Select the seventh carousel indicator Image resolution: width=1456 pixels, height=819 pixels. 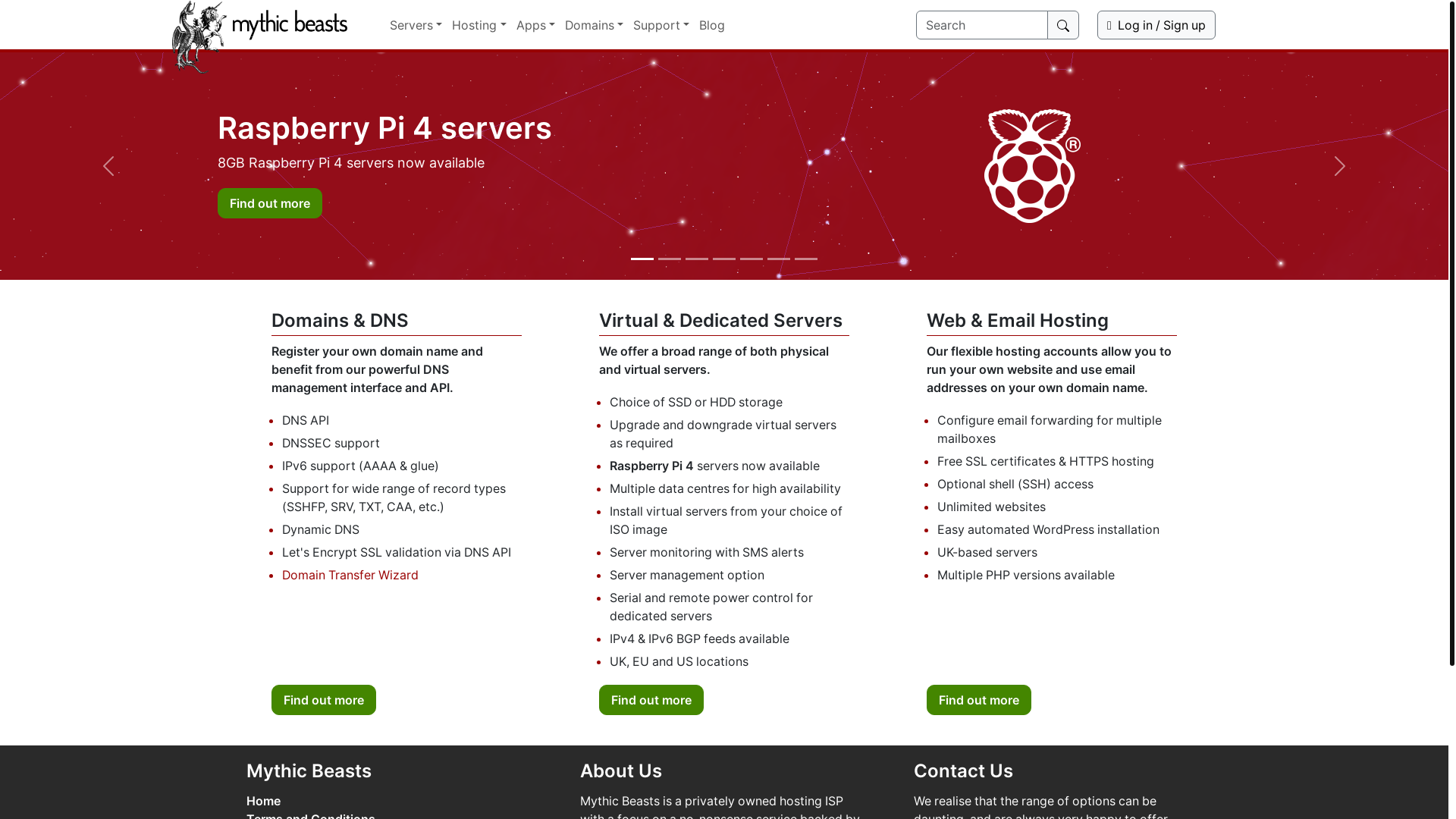tap(806, 259)
